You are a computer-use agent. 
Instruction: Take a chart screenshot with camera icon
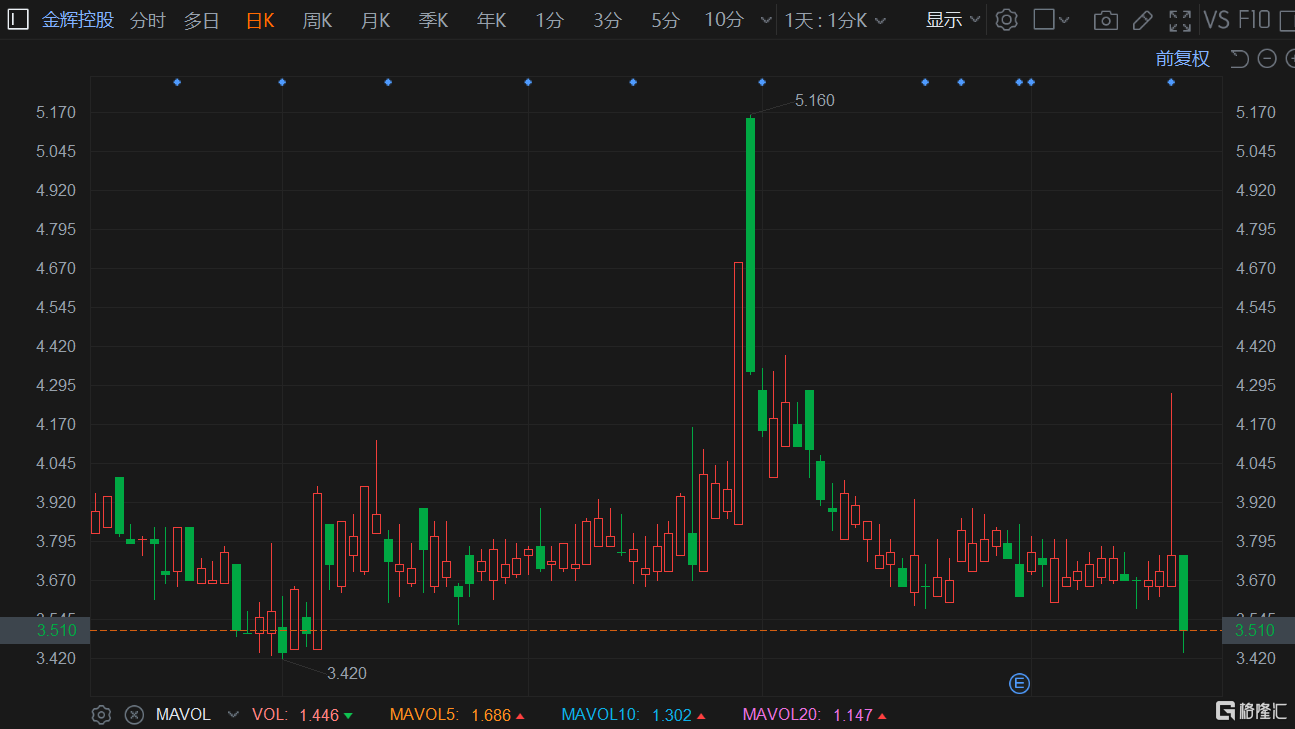coord(1105,20)
